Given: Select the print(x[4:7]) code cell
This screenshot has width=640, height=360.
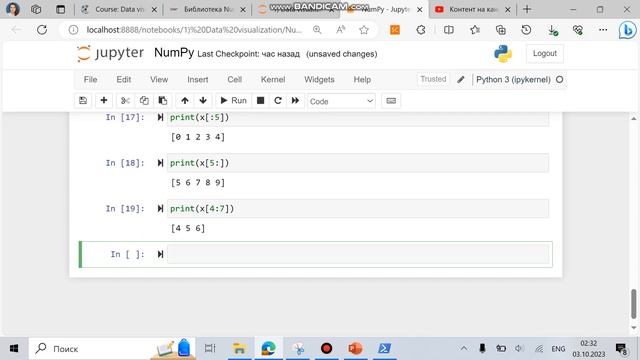Looking at the screenshot, I should 358,209.
